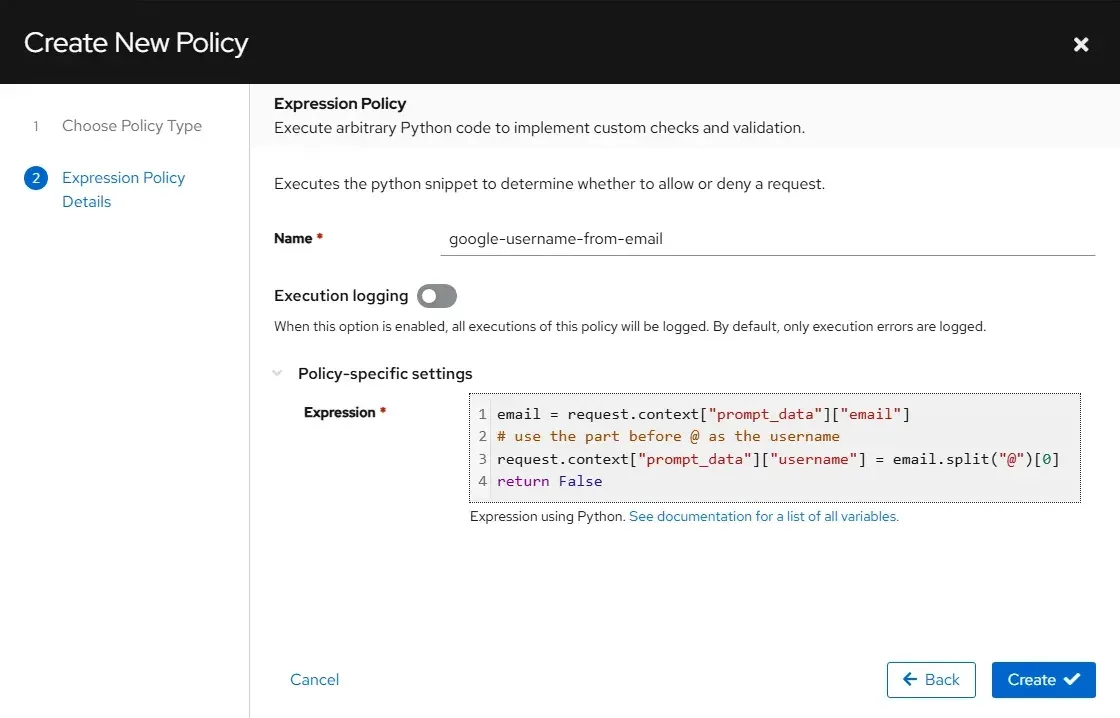Screen dimensions: 1120x718
Task: Click the step 2 number badge
Action: [x=36, y=178]
